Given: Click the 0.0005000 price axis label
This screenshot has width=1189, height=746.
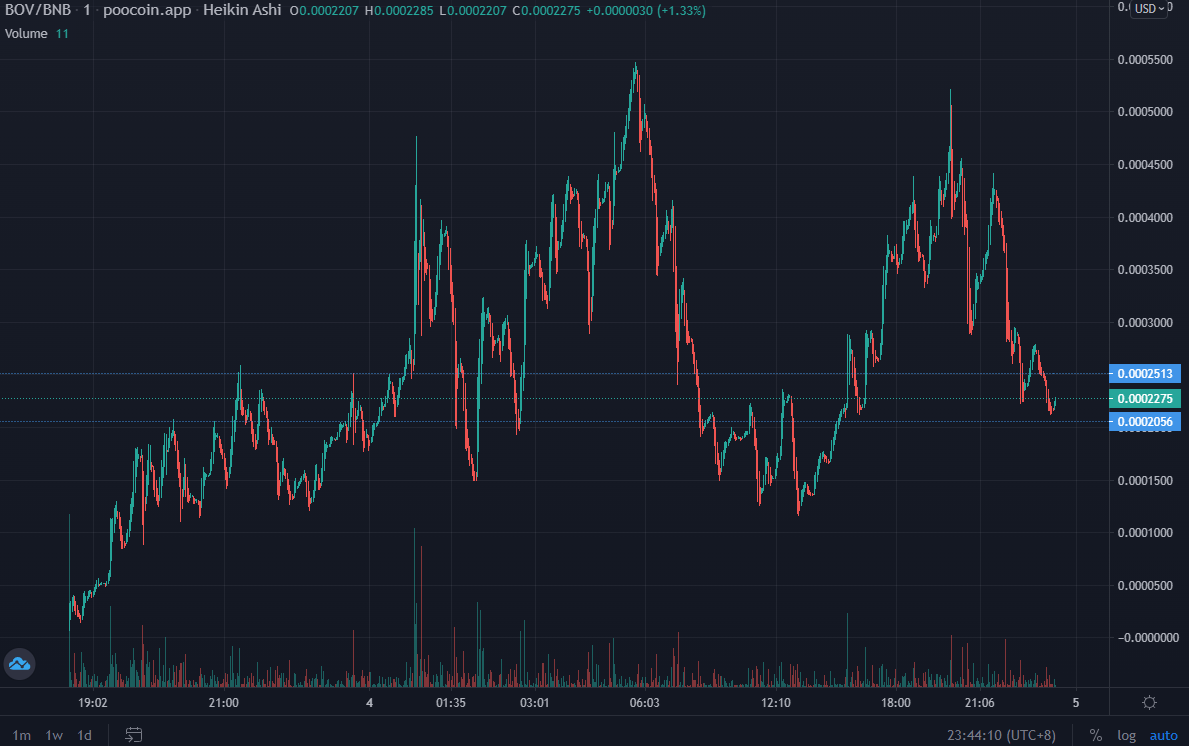Looking at the screenshot, I should pos(1145,111).
